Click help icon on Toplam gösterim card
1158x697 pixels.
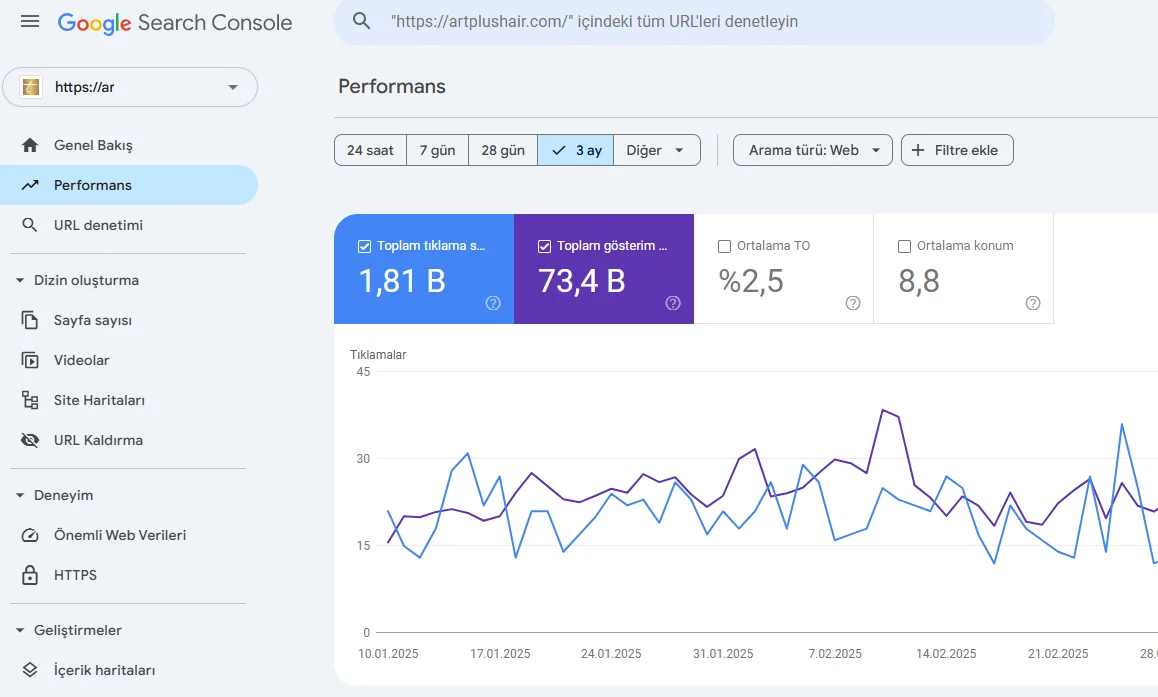coord(673,303)
